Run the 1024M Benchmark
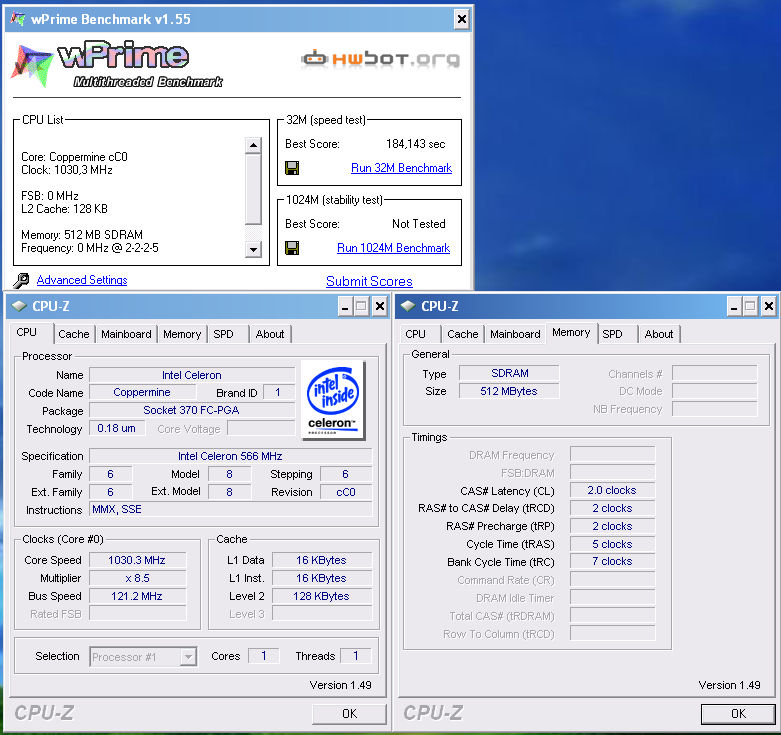The width and height of the screenshot is (781, 735). click(393, 248)
